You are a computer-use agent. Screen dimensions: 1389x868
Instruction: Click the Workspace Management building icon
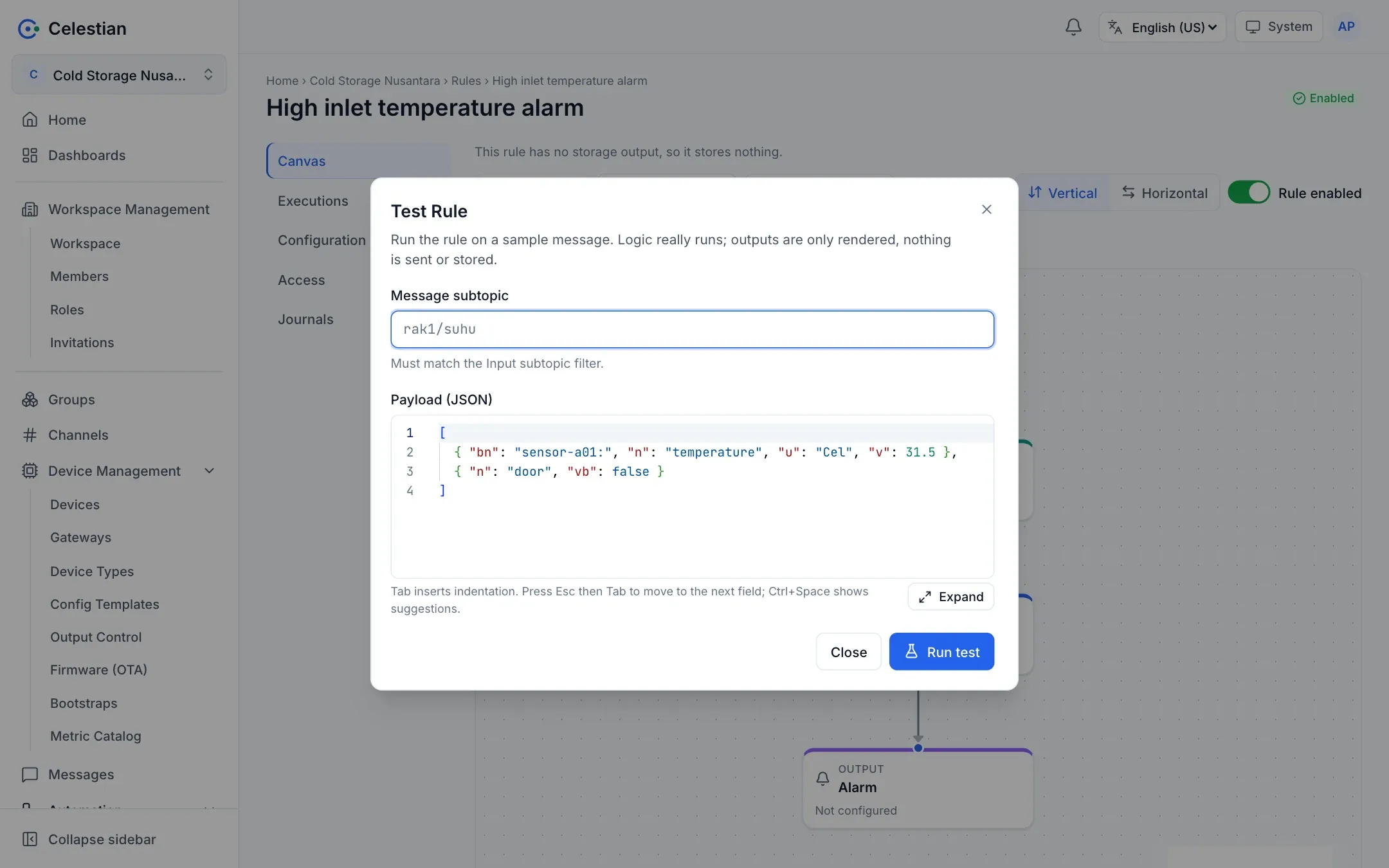pos(30,209)
